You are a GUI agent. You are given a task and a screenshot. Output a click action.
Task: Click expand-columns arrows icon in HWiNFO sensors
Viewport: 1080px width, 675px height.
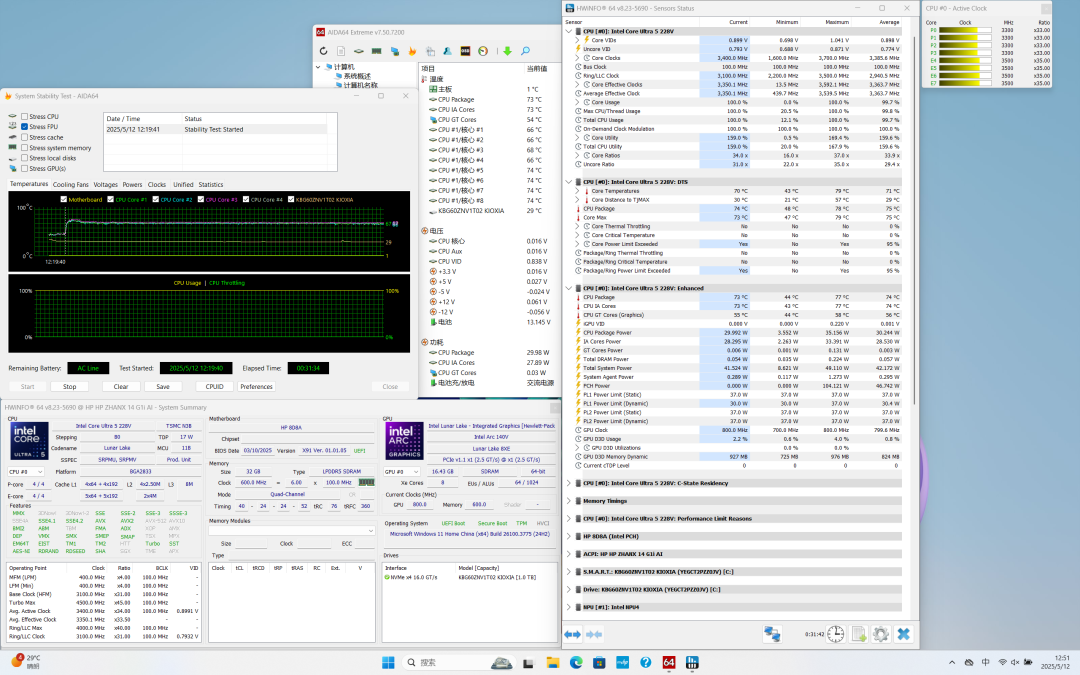[x=572, y=634]
